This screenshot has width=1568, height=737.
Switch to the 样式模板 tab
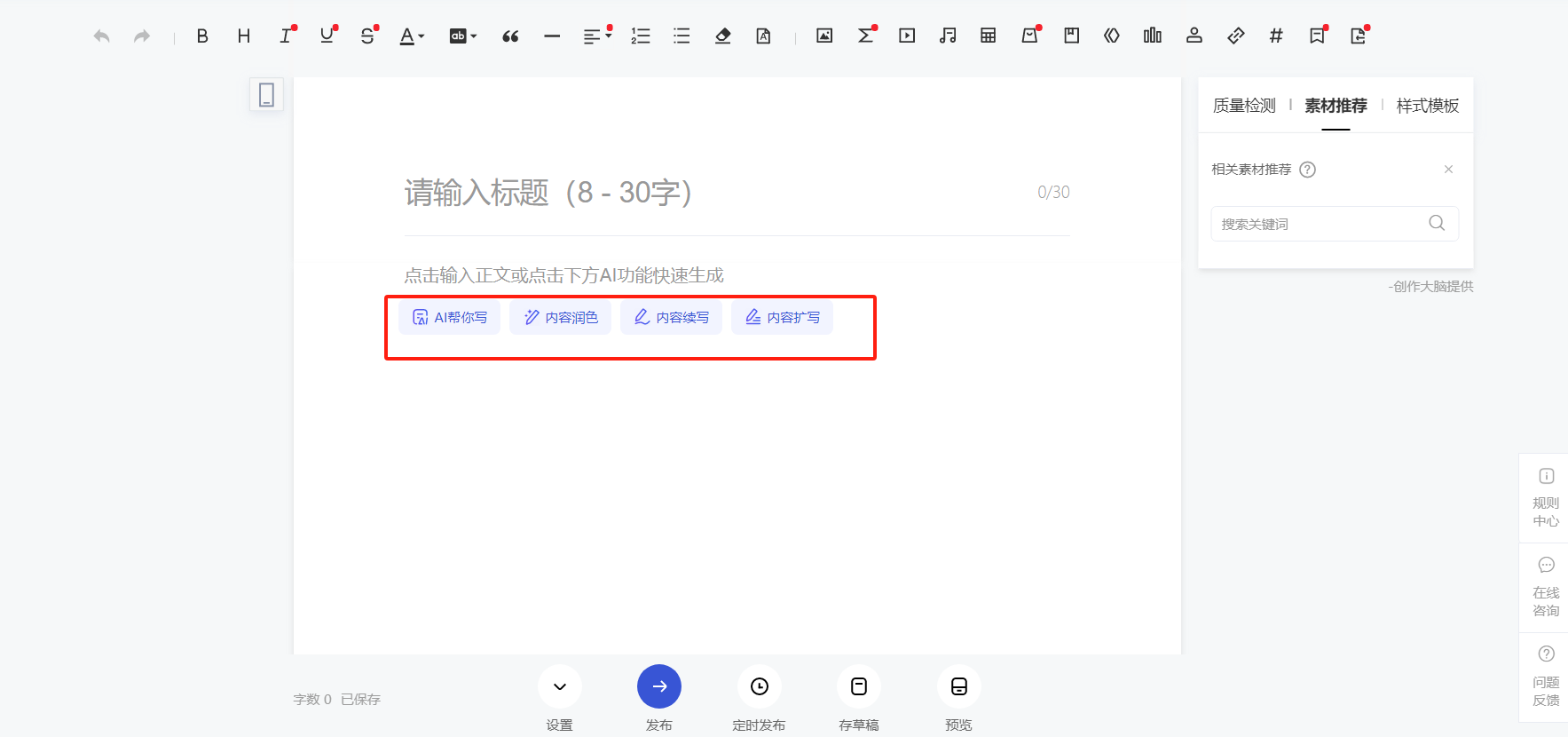tap(1427, 106)
